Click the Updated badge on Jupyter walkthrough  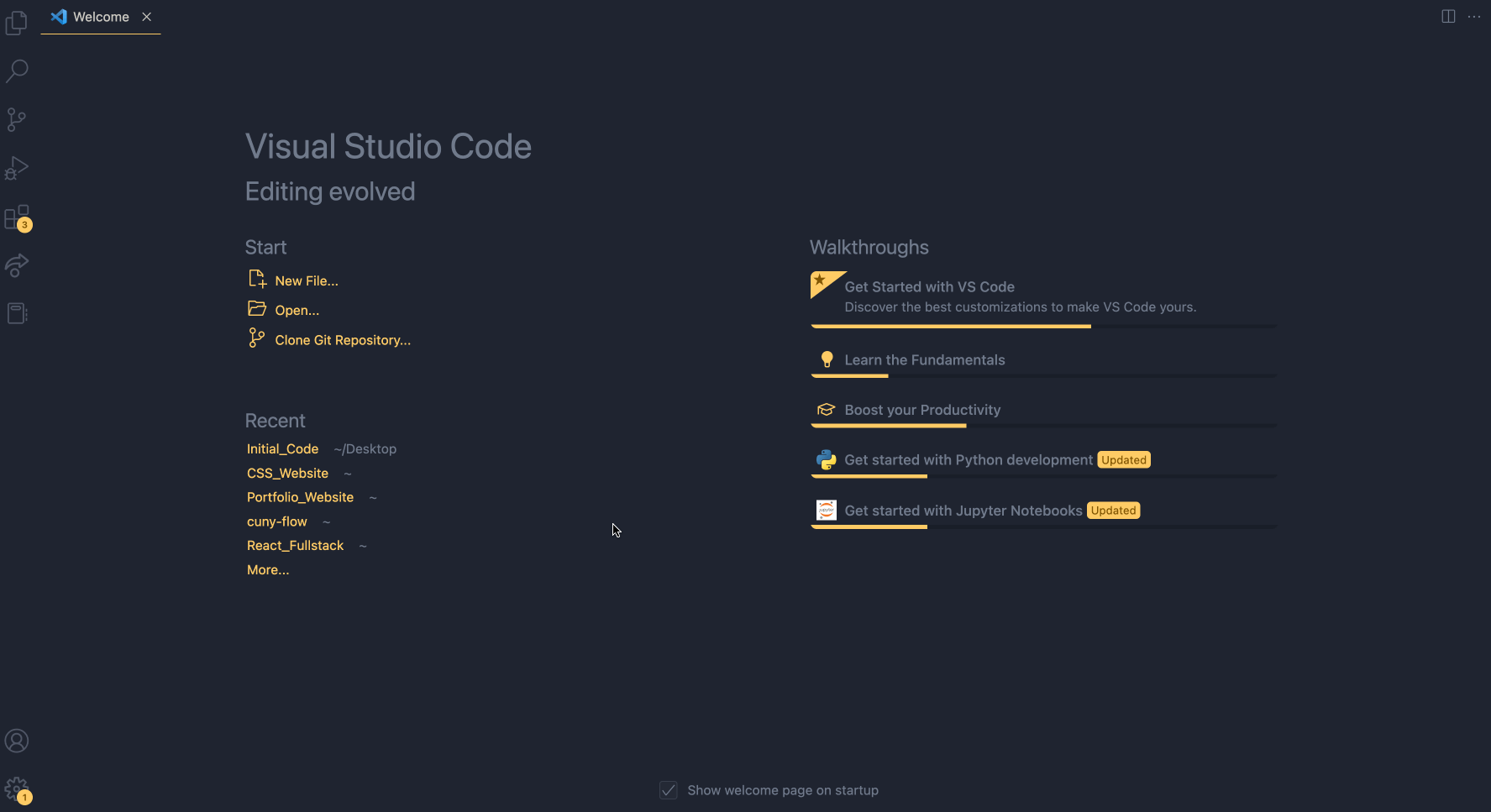click(x=1114, y=511)
